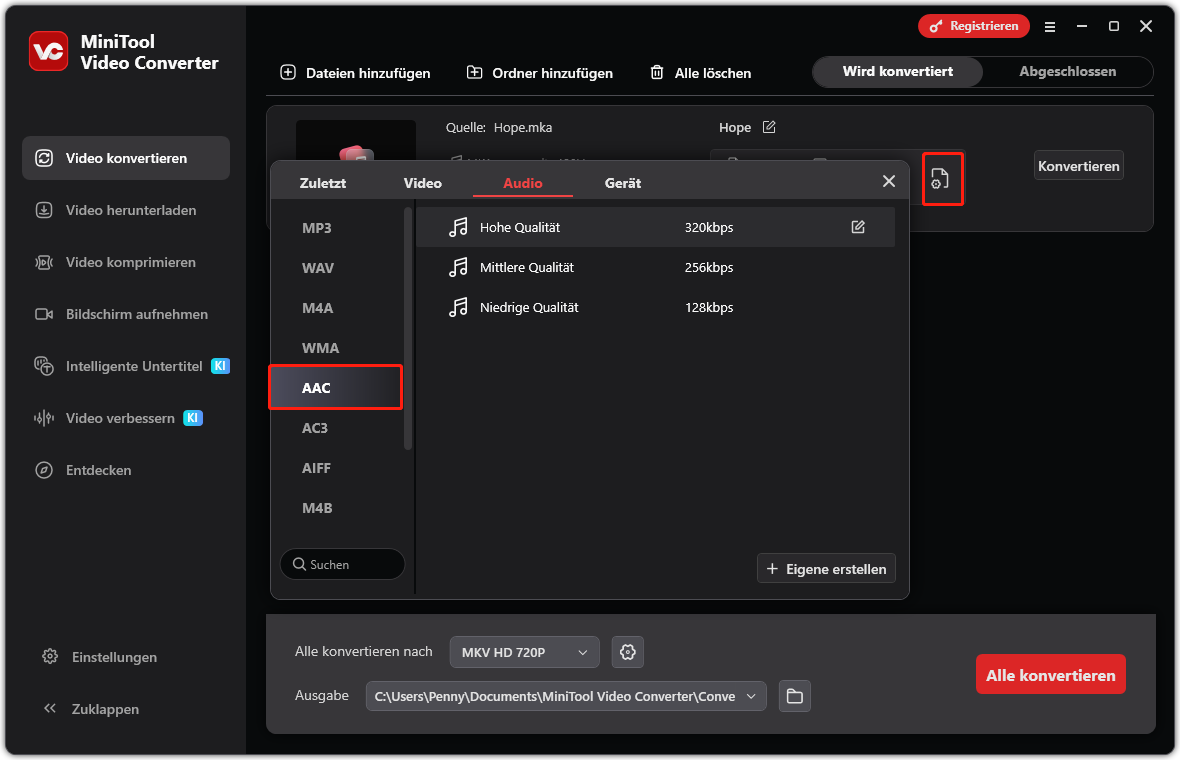Select Hohe Qualität 320kbps preset
The image size is (1180, 760).
tap(655, 227)
